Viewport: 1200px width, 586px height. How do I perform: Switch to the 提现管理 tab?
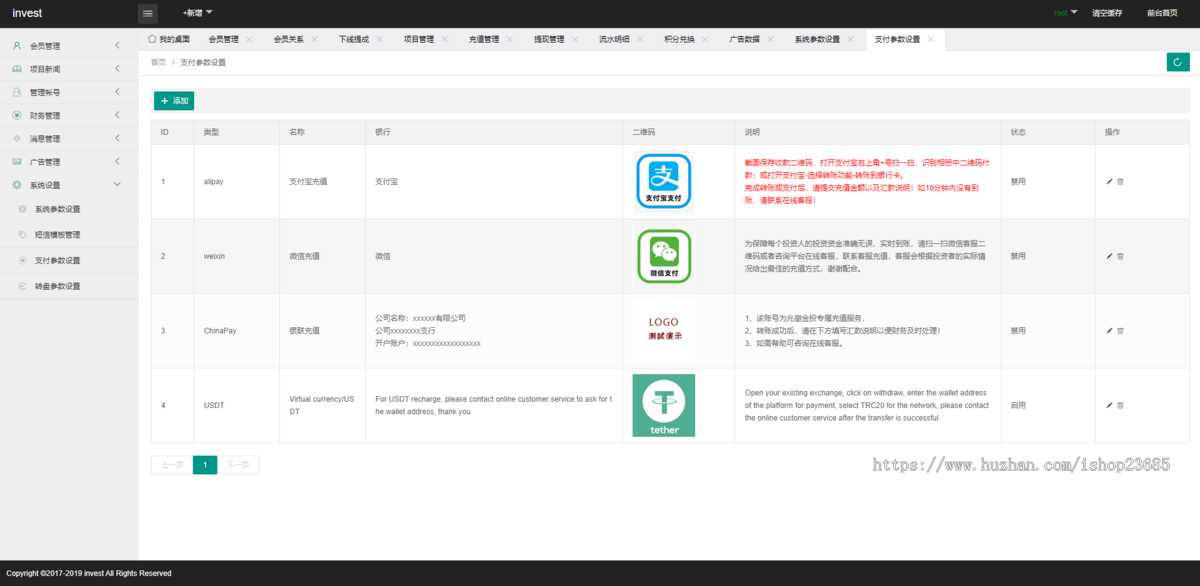click(x=548, y=39)
